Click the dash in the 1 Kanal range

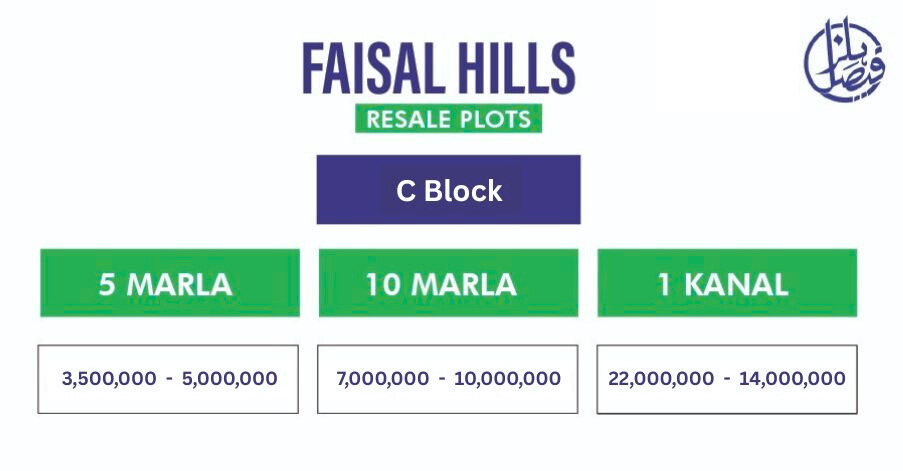[727, 379]
